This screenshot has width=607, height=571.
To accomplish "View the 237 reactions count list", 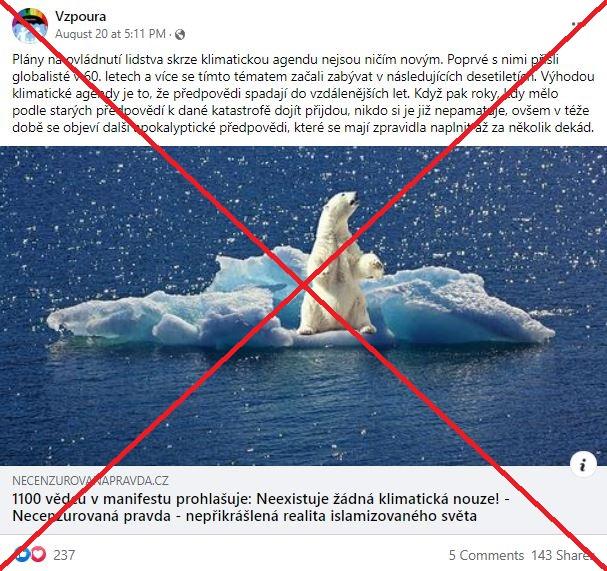I will (64, 555).
